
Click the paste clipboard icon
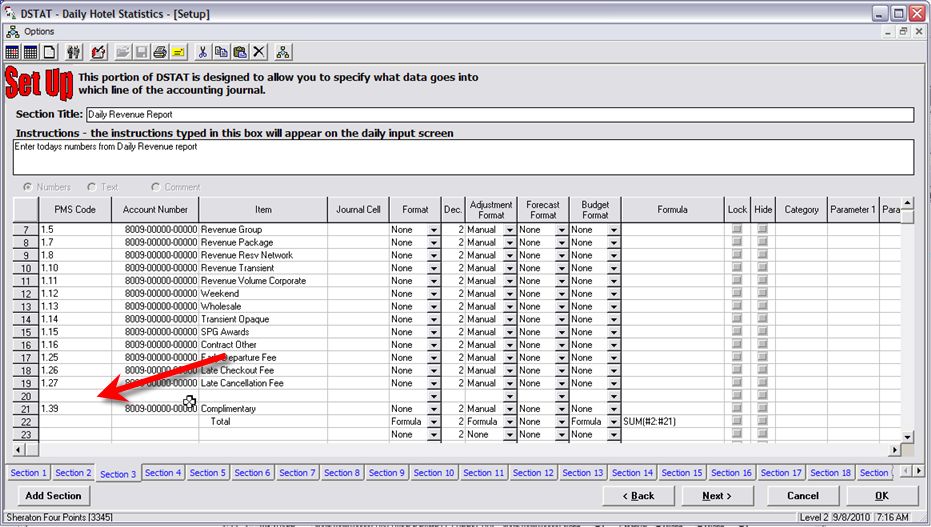(240, 52)
